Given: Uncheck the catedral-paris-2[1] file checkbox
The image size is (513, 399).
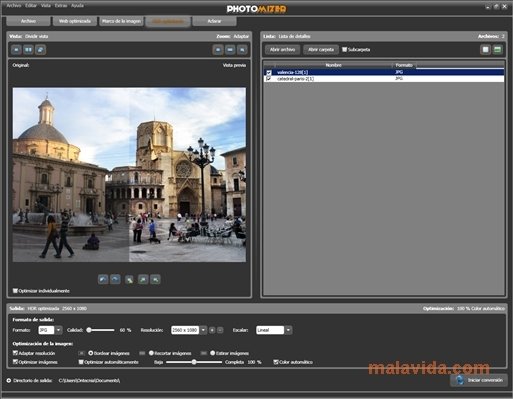Looking at the screenshot, I should click(269, 79).
